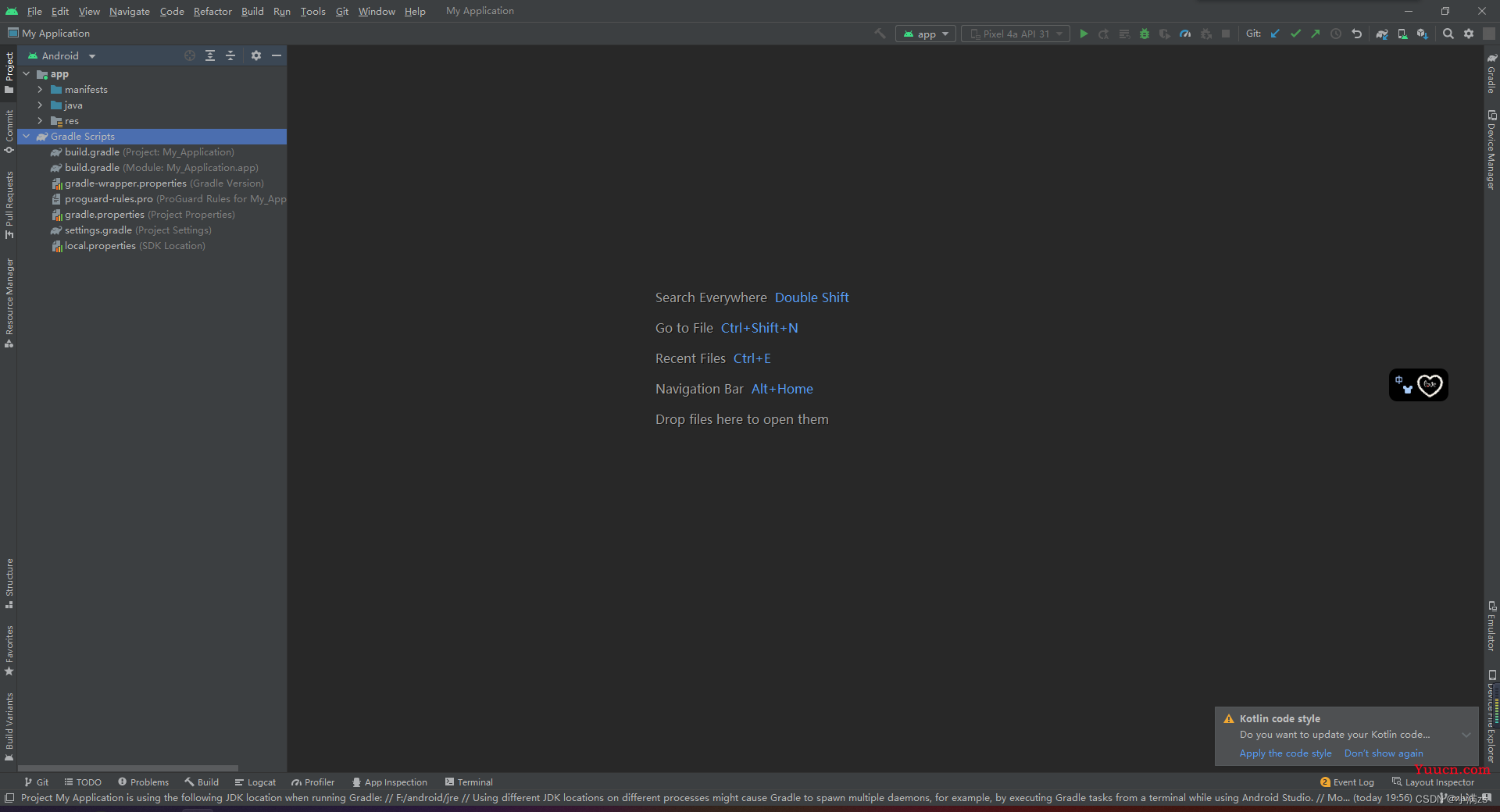Click Collapse All in Project panel
Image resolution: width=1500 pixels, height=812 pixels.
(230, 55)
